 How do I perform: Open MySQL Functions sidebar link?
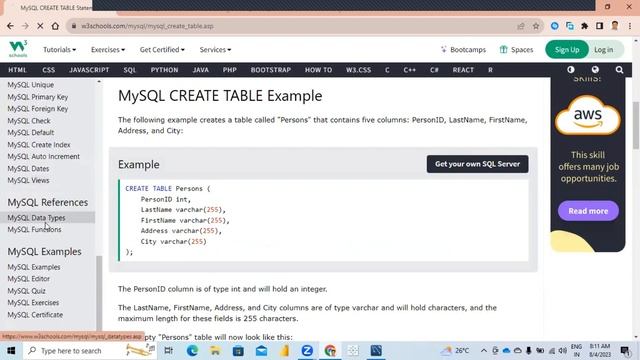pos(34,230)
